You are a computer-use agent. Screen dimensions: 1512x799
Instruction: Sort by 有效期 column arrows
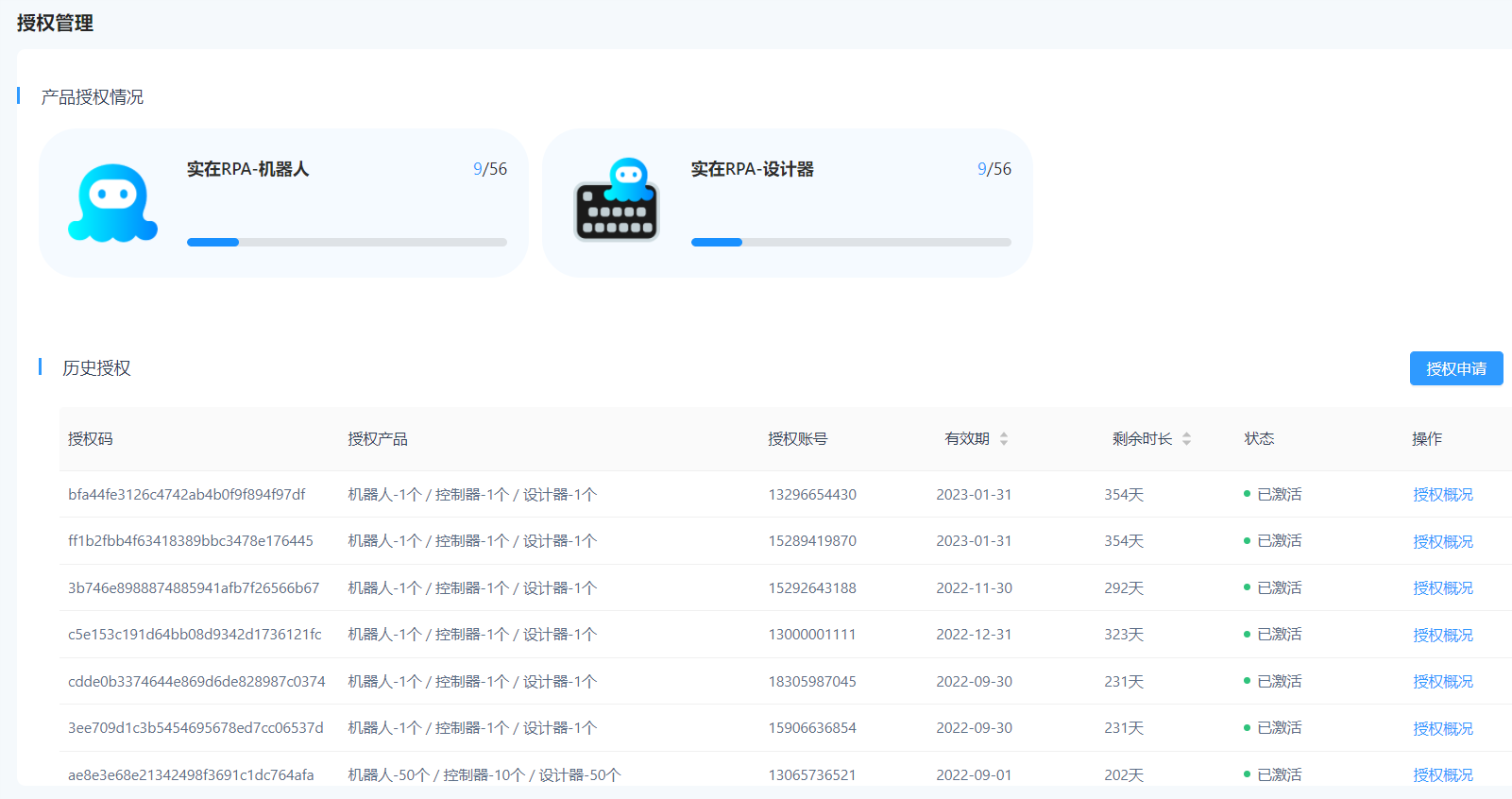[1004, 439]
